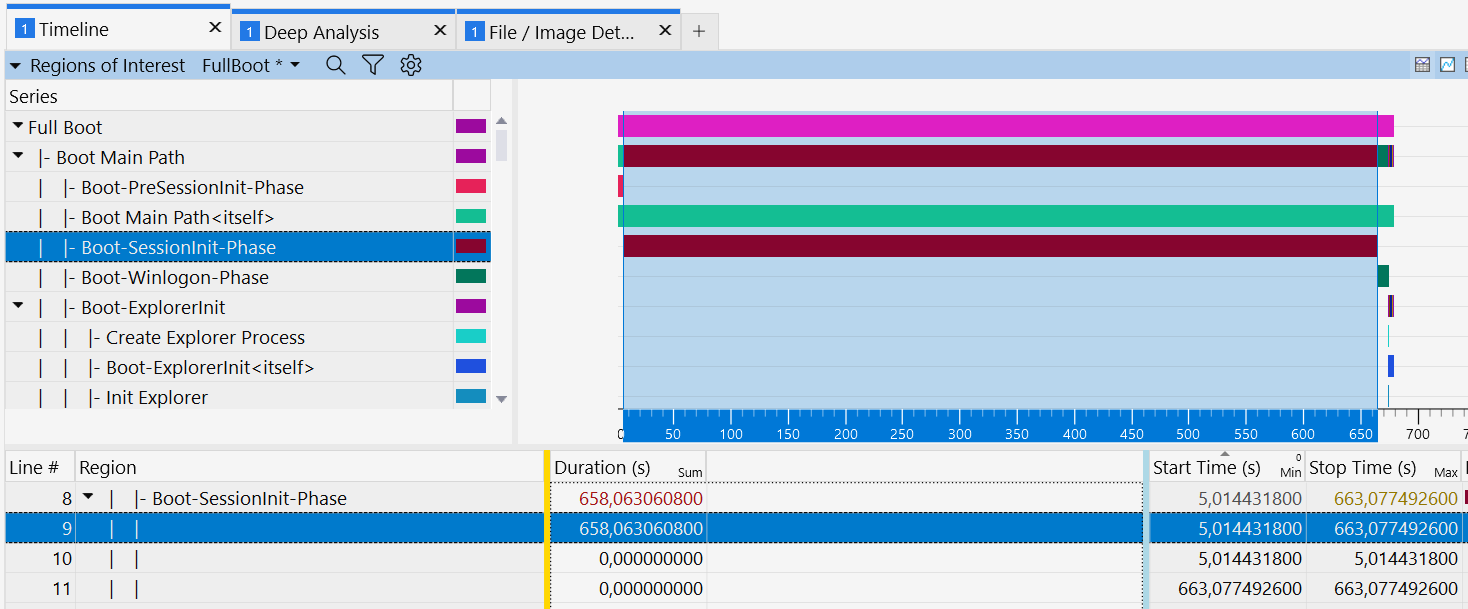
Task: Open the search magnifier in Regions of Interest toolbar
Action: tap(336, 65)
